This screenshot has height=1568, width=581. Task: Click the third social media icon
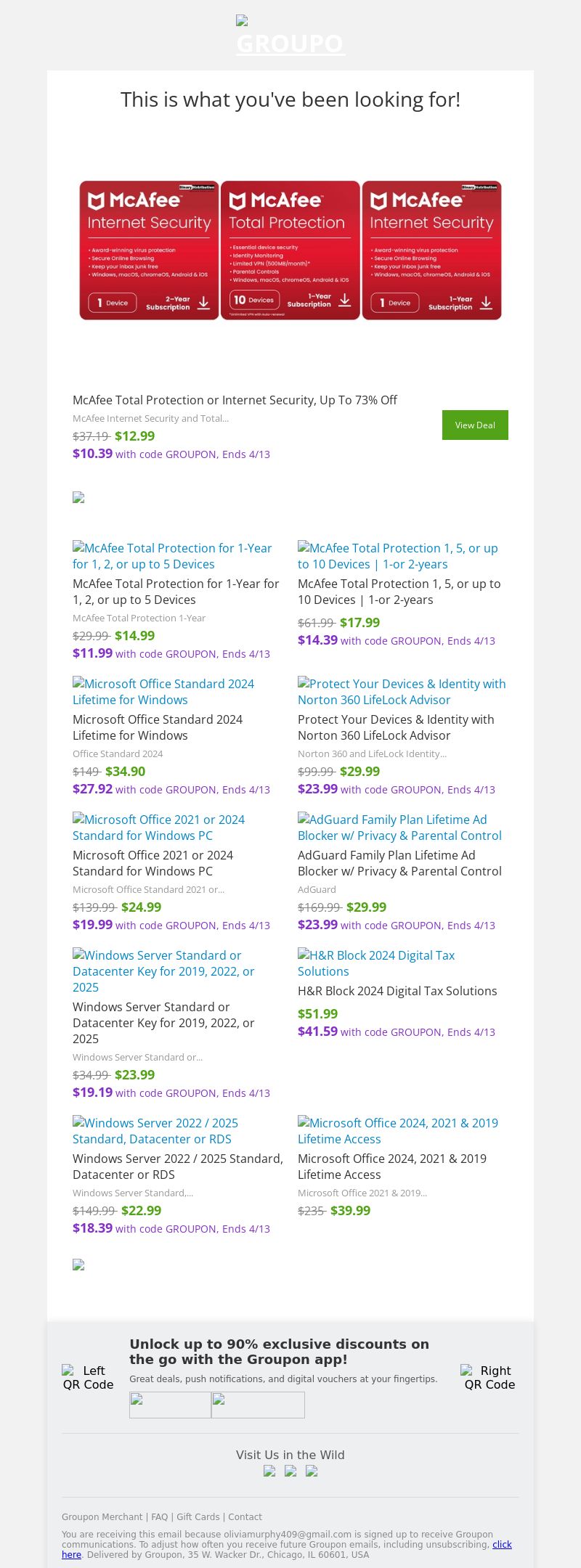click(312, 1471)
